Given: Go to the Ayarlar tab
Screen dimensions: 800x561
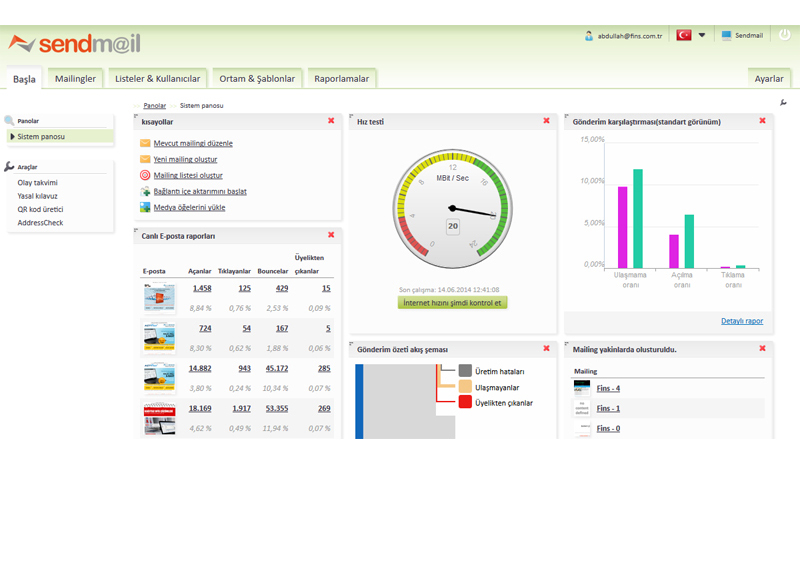Looking at the screenshot, I should [768, 78].
